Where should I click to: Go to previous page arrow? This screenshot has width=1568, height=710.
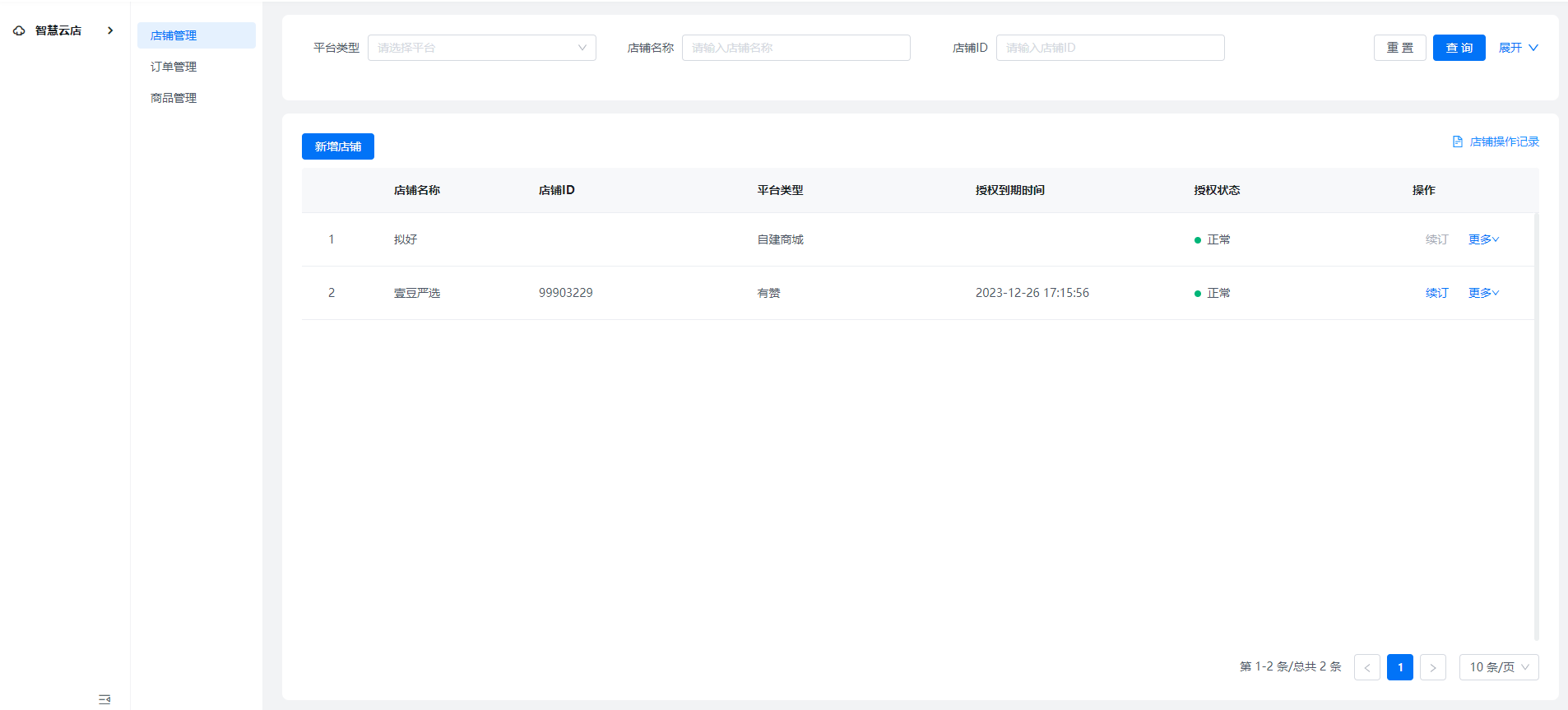pos(1366,667)
